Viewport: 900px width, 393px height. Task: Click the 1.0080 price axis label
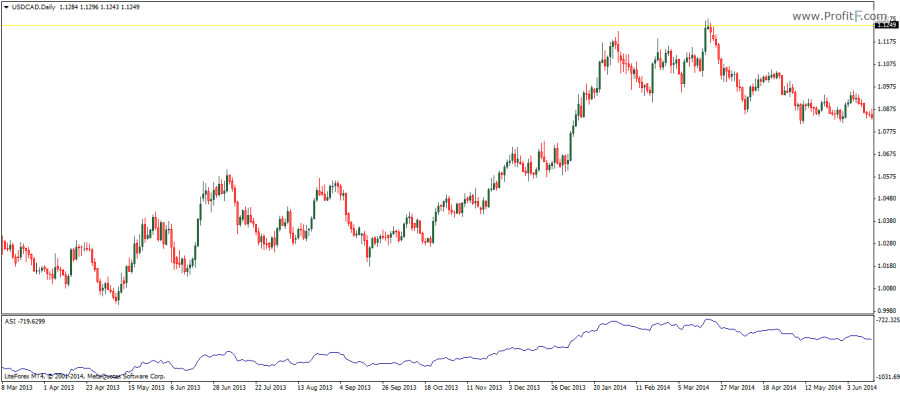click(x=887, y=288)
